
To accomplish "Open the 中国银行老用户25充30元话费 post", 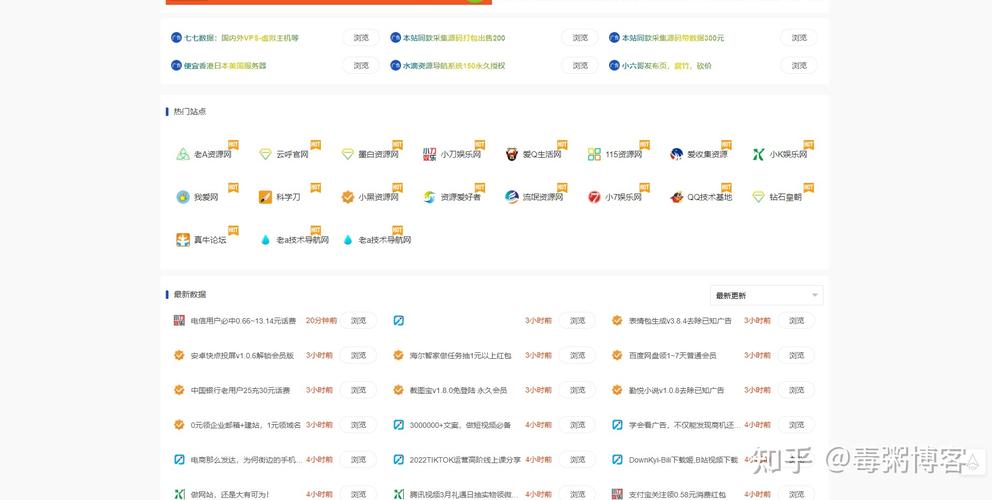I will (x=240, y=391).
